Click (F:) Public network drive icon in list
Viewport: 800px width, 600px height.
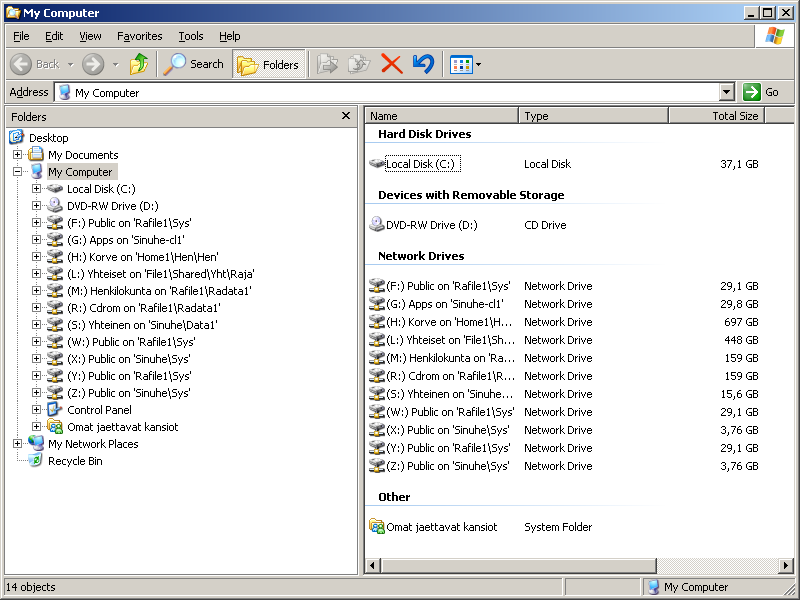click(377, 285)
